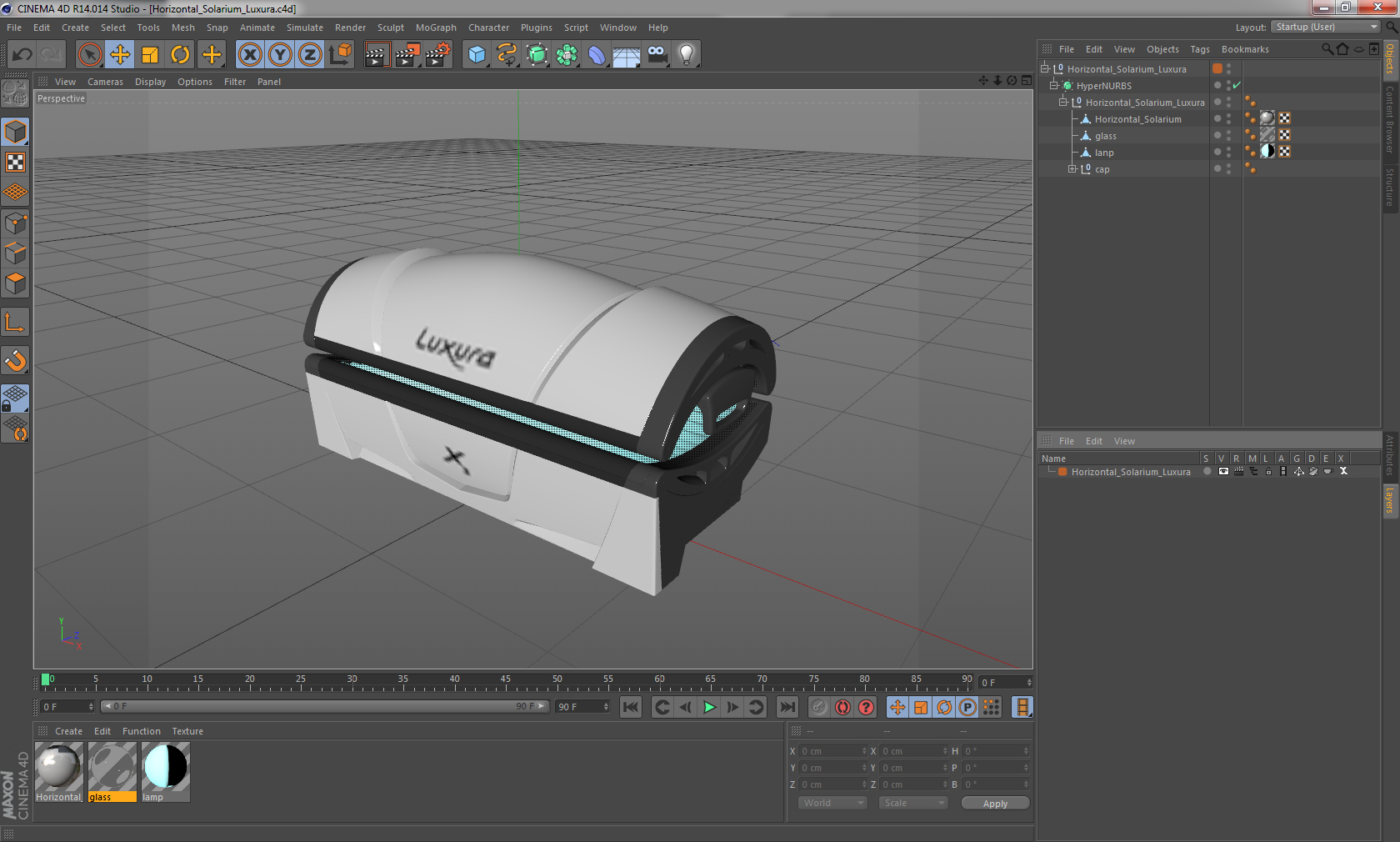Image resolution: width=1400 pixels, height=842 pixels.
Task: Open the deformer objects icon
Action: coord(597,55)
